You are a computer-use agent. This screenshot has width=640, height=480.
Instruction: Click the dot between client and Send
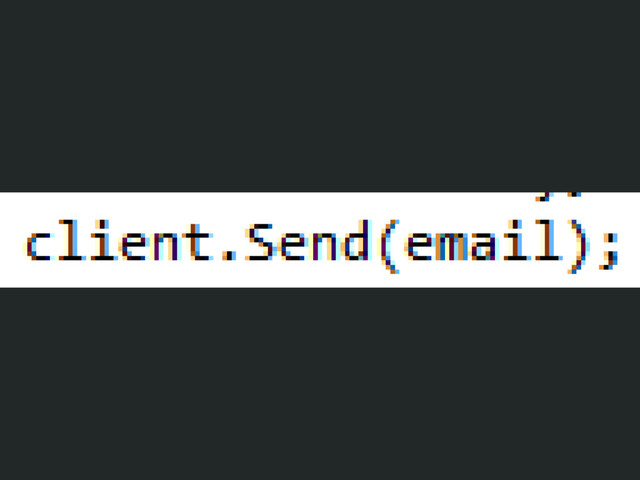tap(229, 256)
